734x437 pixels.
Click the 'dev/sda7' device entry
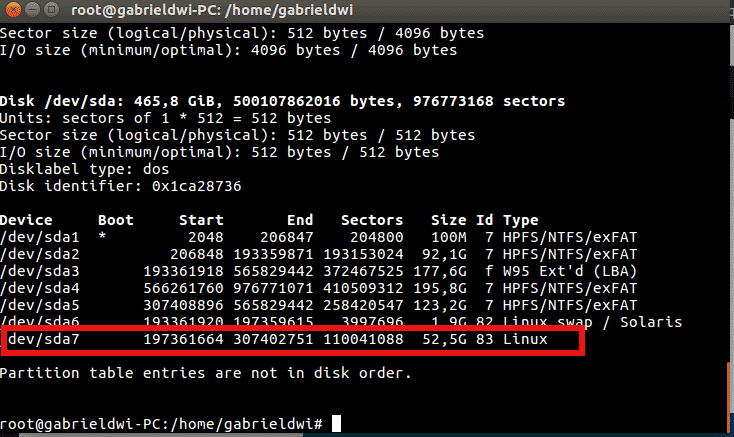click(x=44, y=339)
